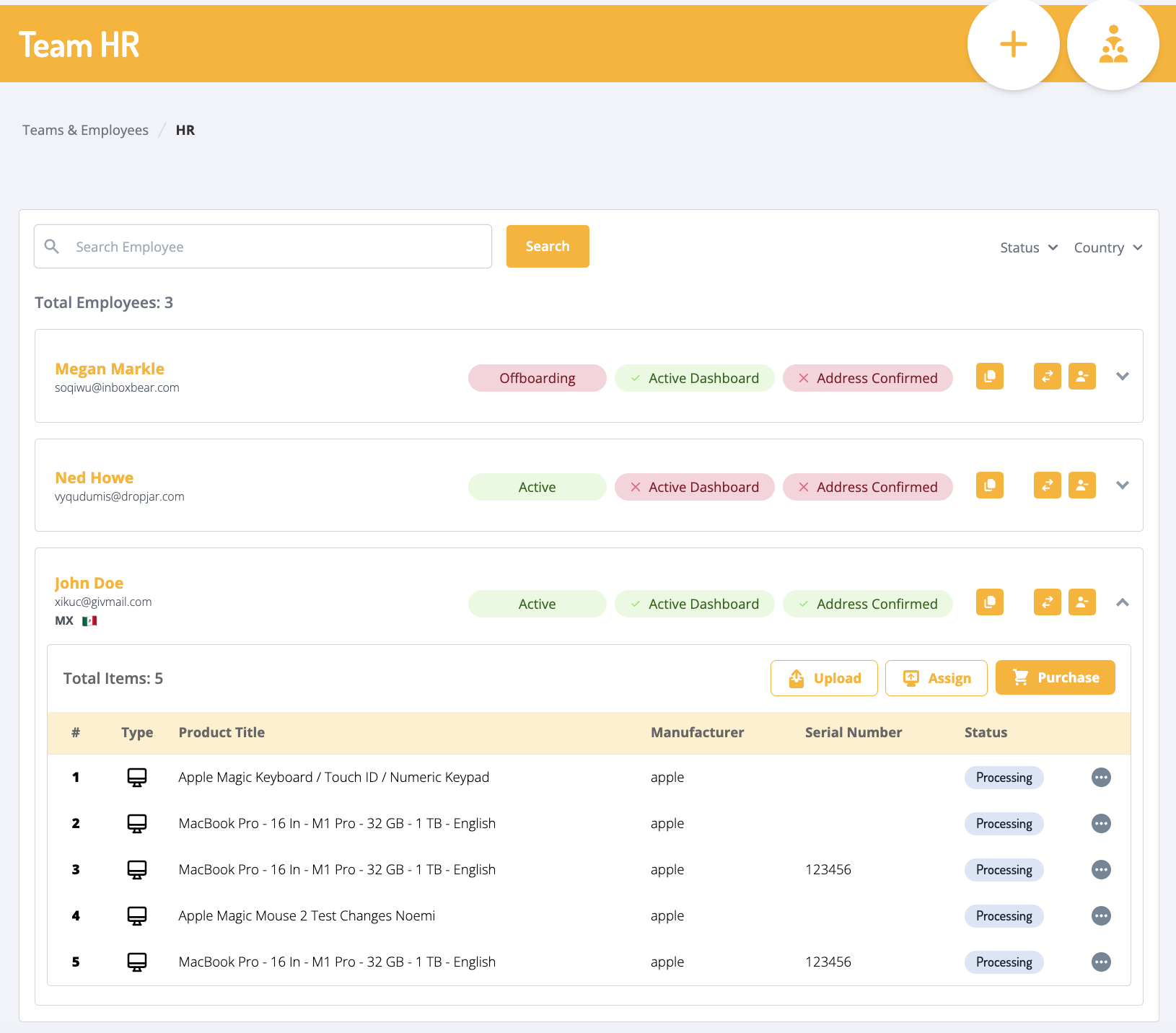
Task: Open options menu for Apple Magic Mouse row
Action: [1100, 916]
